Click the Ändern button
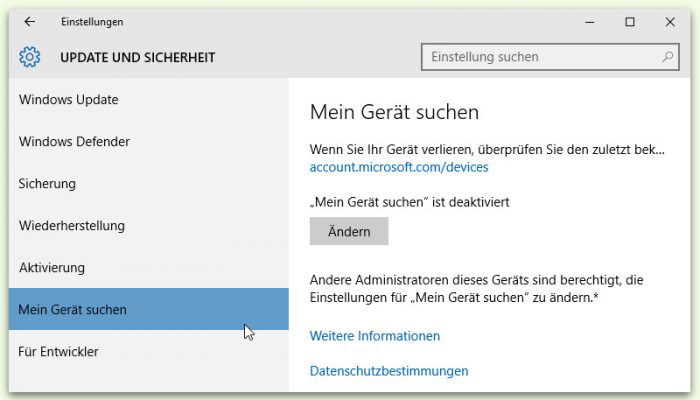This screenshot has height=400, width=700. click(349, 231)
